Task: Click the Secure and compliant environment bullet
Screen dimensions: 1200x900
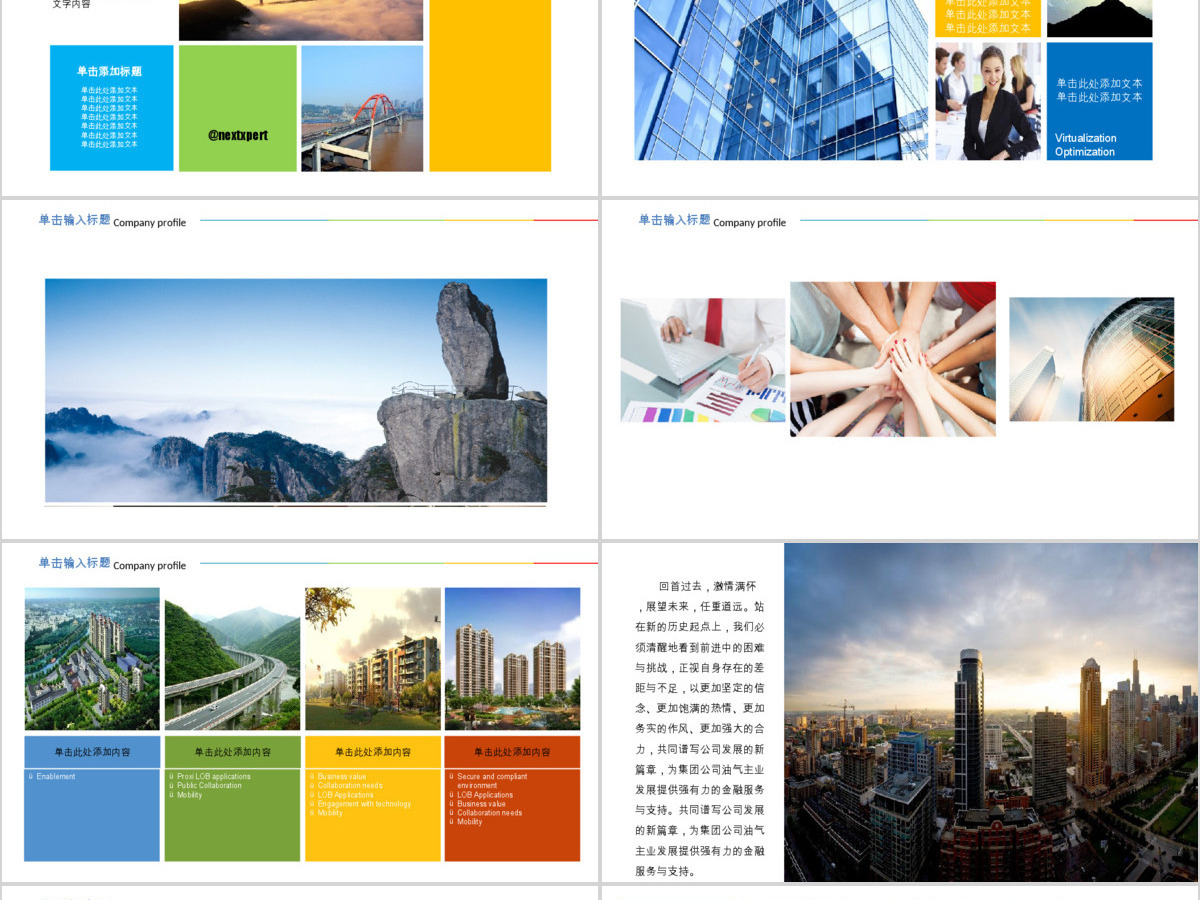Action: tap(492, 781)
